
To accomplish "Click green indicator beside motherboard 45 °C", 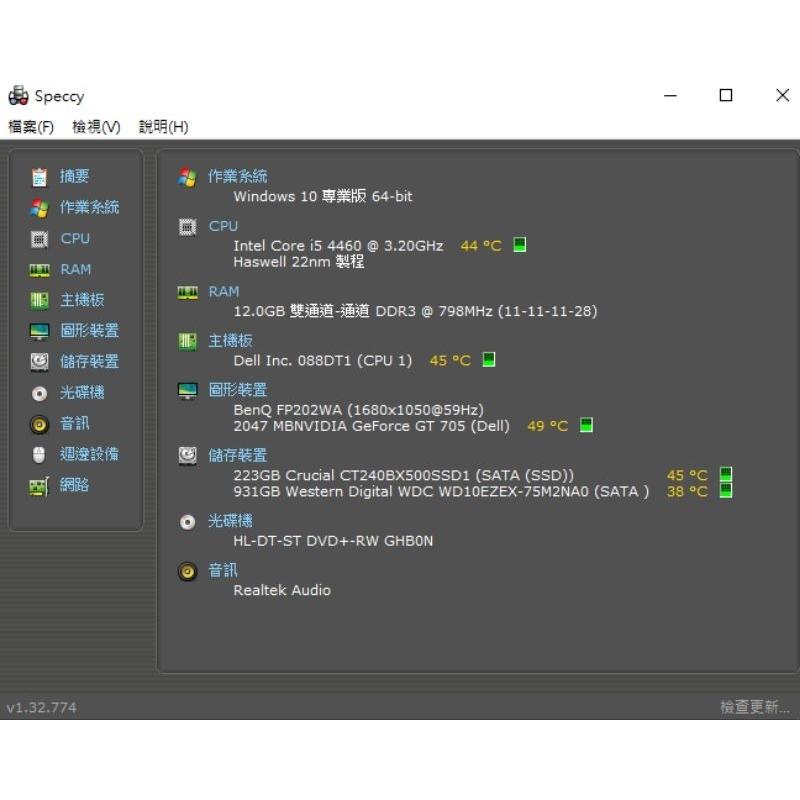I will [488, 360].
